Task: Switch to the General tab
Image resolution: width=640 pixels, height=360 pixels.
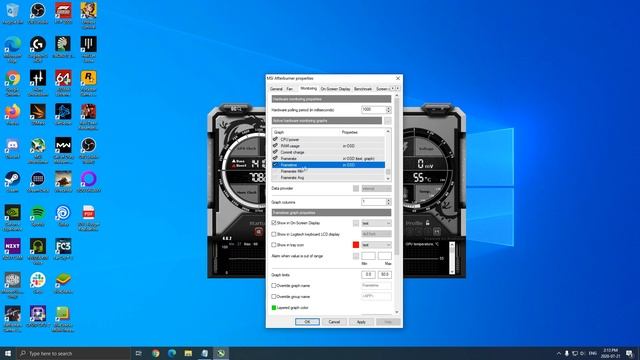Action: coord(276,89)
